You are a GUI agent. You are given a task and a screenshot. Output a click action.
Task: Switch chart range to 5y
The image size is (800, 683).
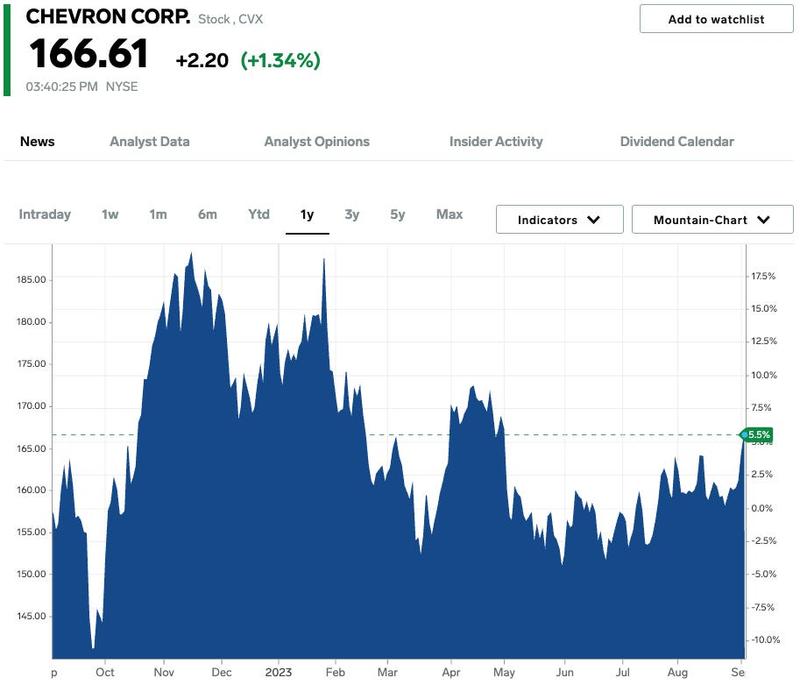[x=398, y=215]
